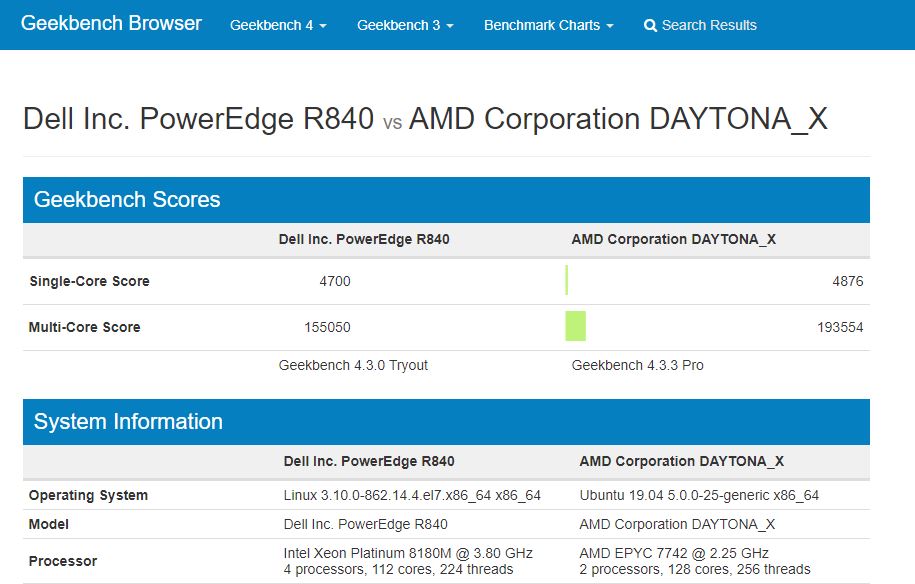Go to the Geekbench Browser home link
Viewport: 915px width, 584px height.
point(111,23)
